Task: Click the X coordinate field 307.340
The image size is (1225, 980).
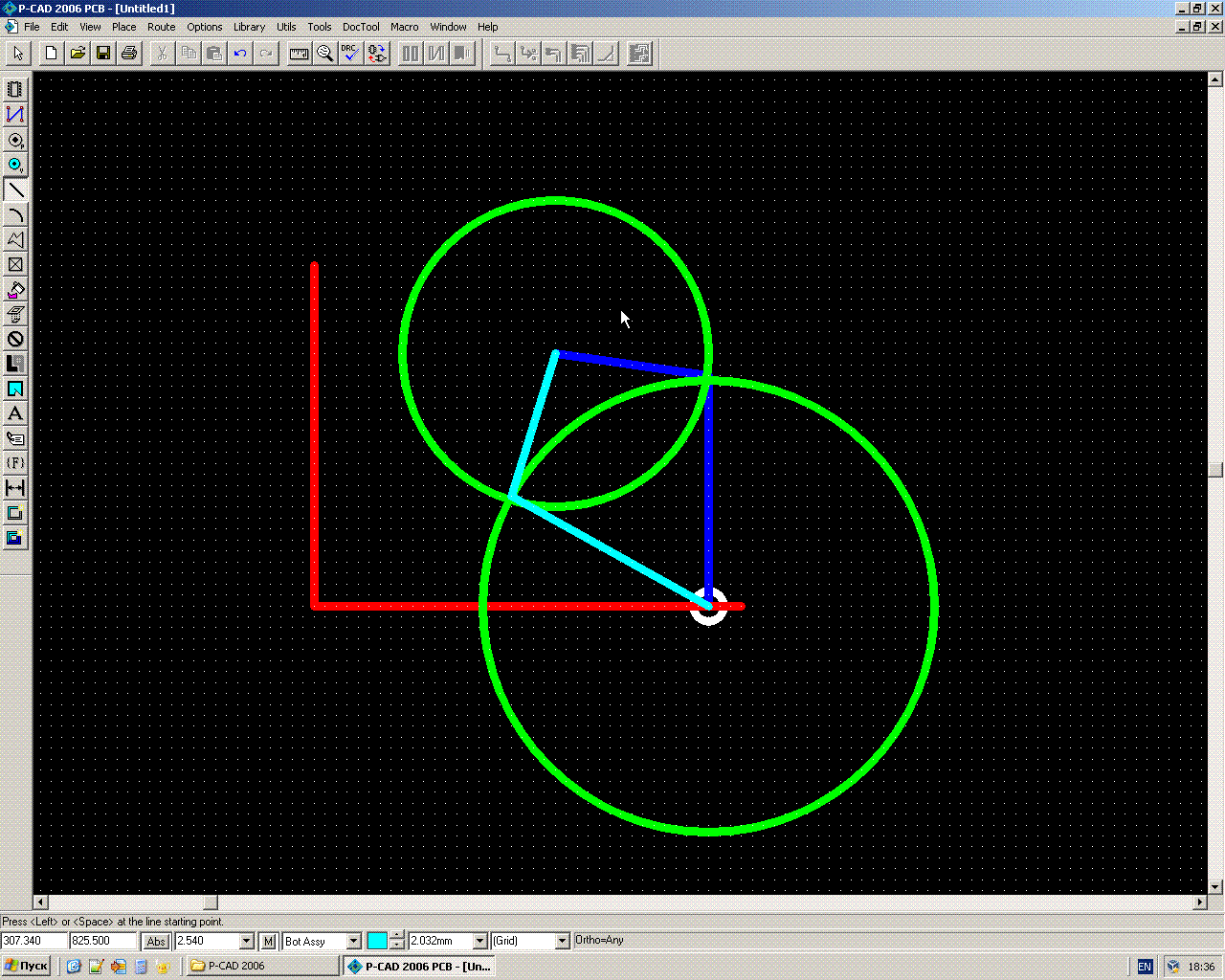Action: coord(33,942)
